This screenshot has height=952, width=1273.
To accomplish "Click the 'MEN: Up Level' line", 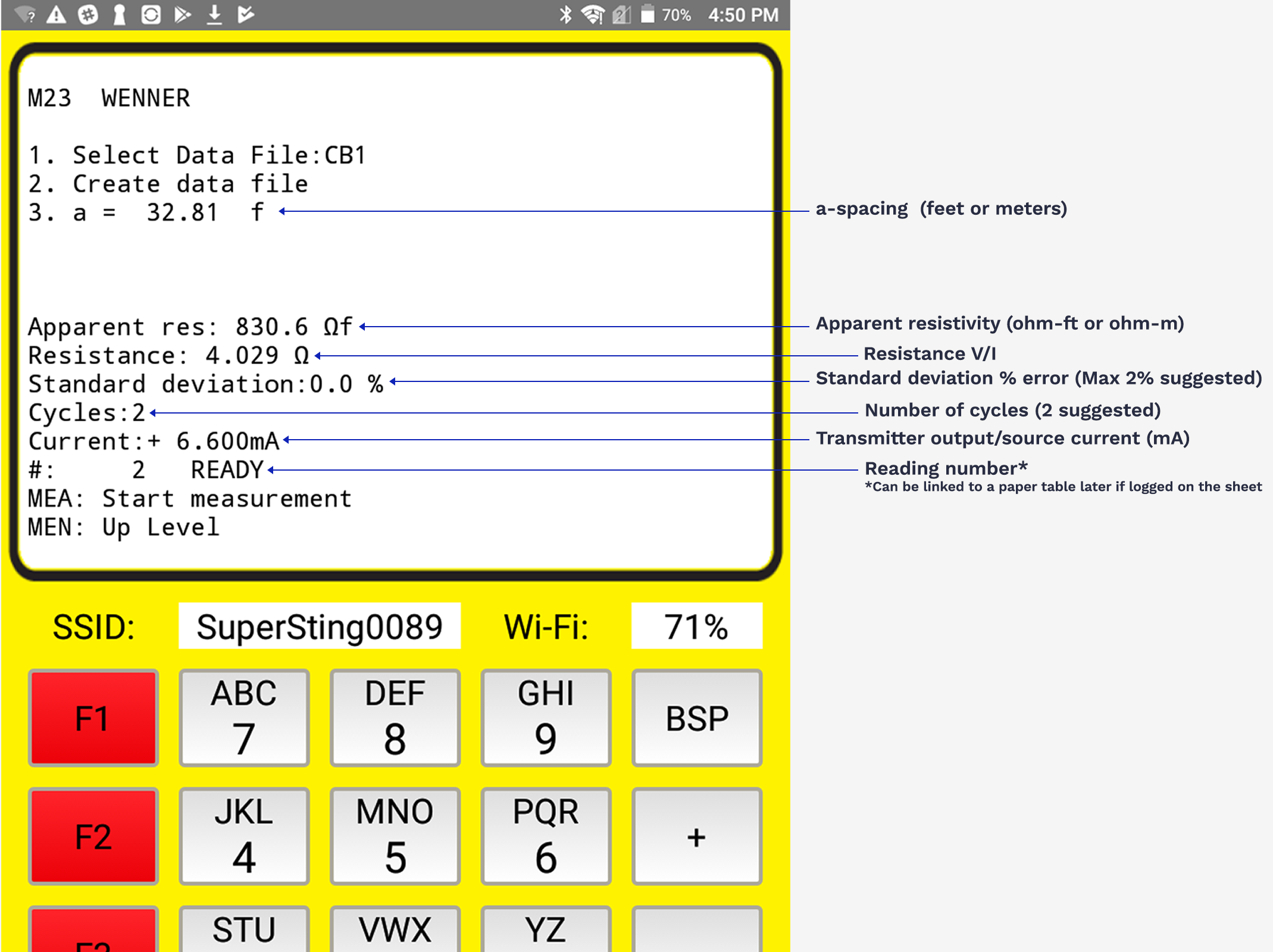I will (124, 527).
